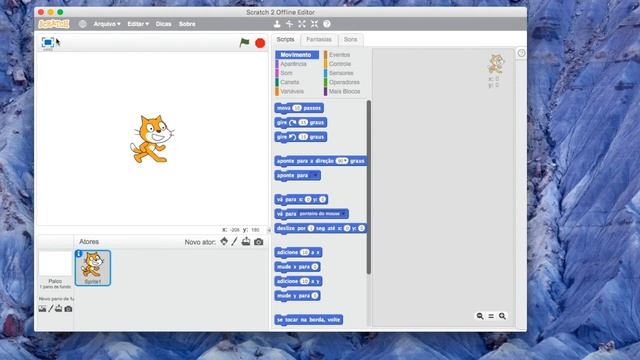
Task: Click seconds value in deslize por block
Action: click(311, 228)
